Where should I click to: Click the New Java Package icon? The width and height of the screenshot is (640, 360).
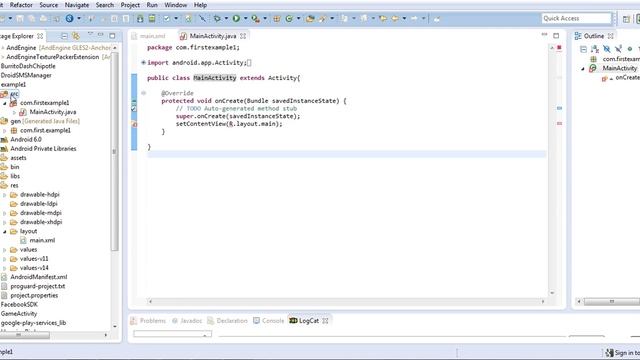pyautogui.click(x=277, y=18)
